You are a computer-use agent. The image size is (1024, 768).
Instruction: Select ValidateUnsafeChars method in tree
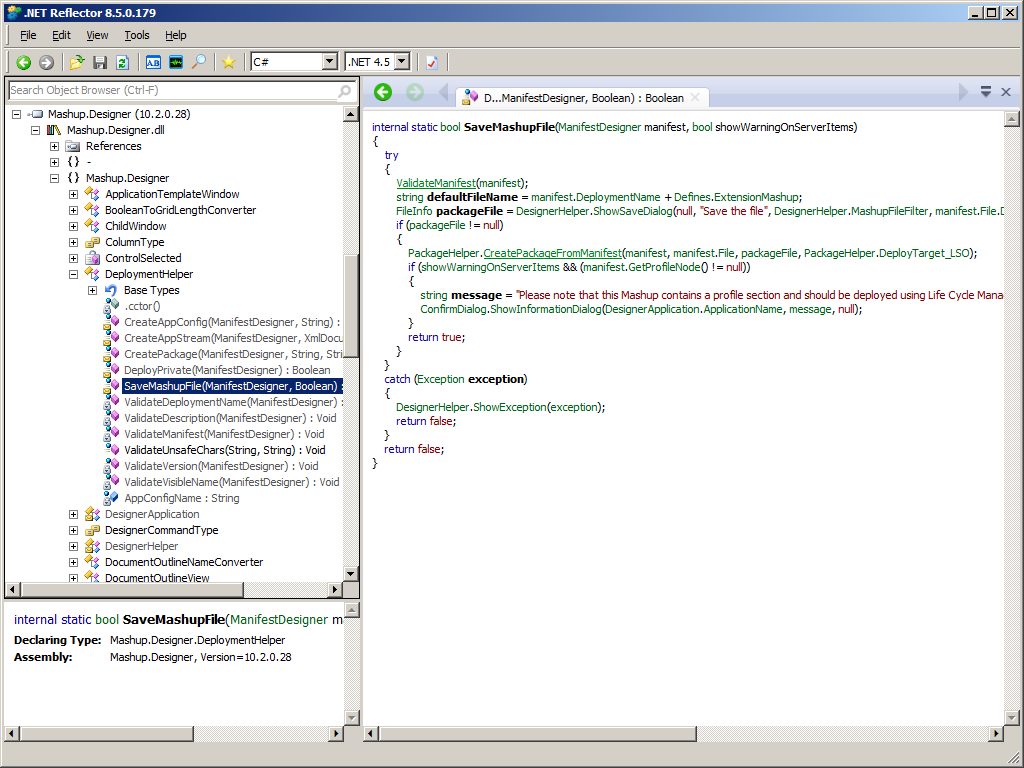[x=224, y=450]
